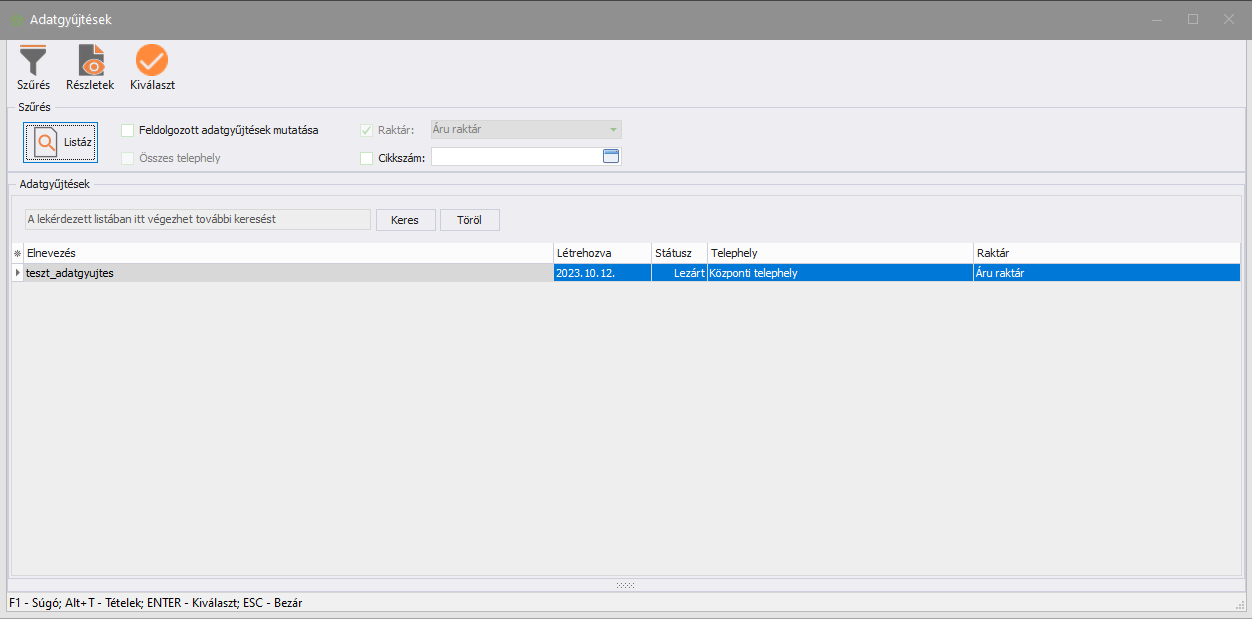This screenshot has width=1252, height=619.
Task: Select the Központi telephely cell in row
Action: click(x=839, y=273)
